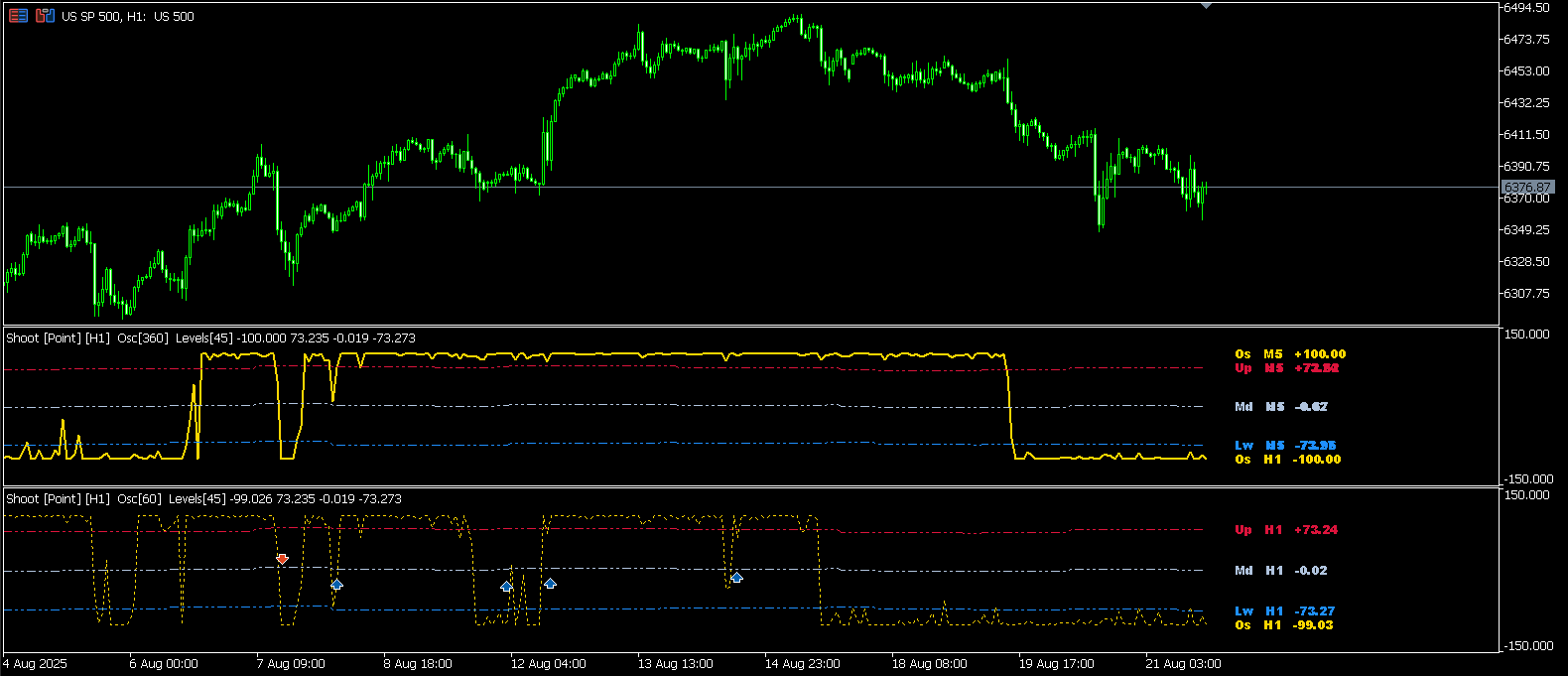Screen dimensions: 1568x676
Task: Click the chart title US SP 500, H1
Action: [x=128, y=17]
